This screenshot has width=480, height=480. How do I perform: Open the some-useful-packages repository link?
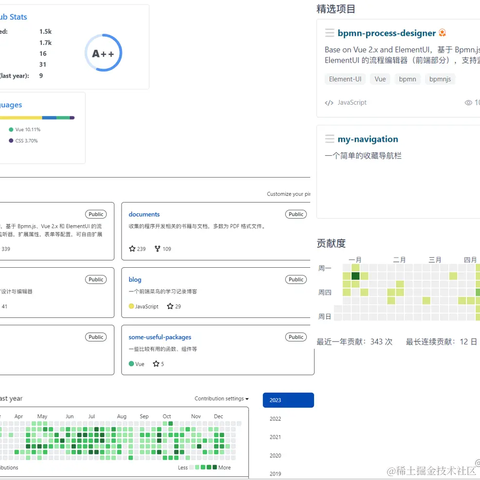tap(160, 337)
